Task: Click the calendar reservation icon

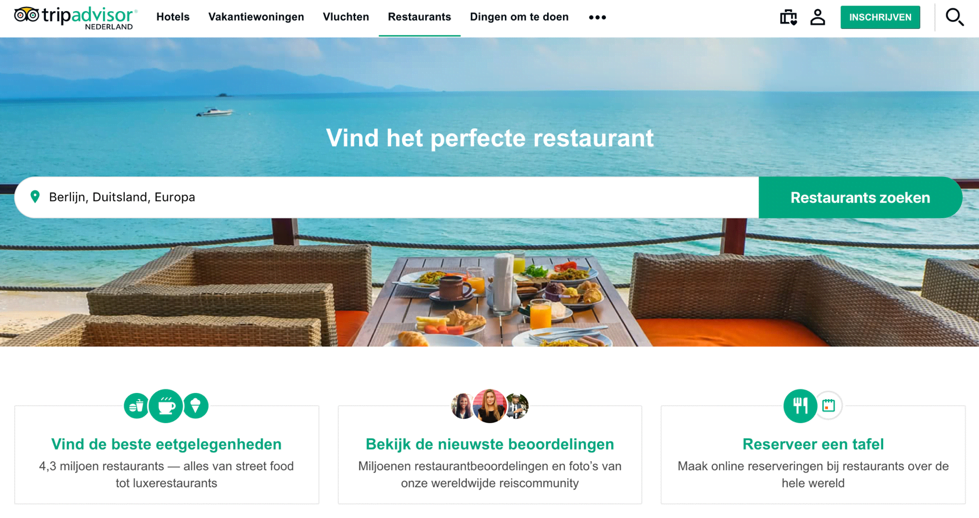Action: point(829,406)
